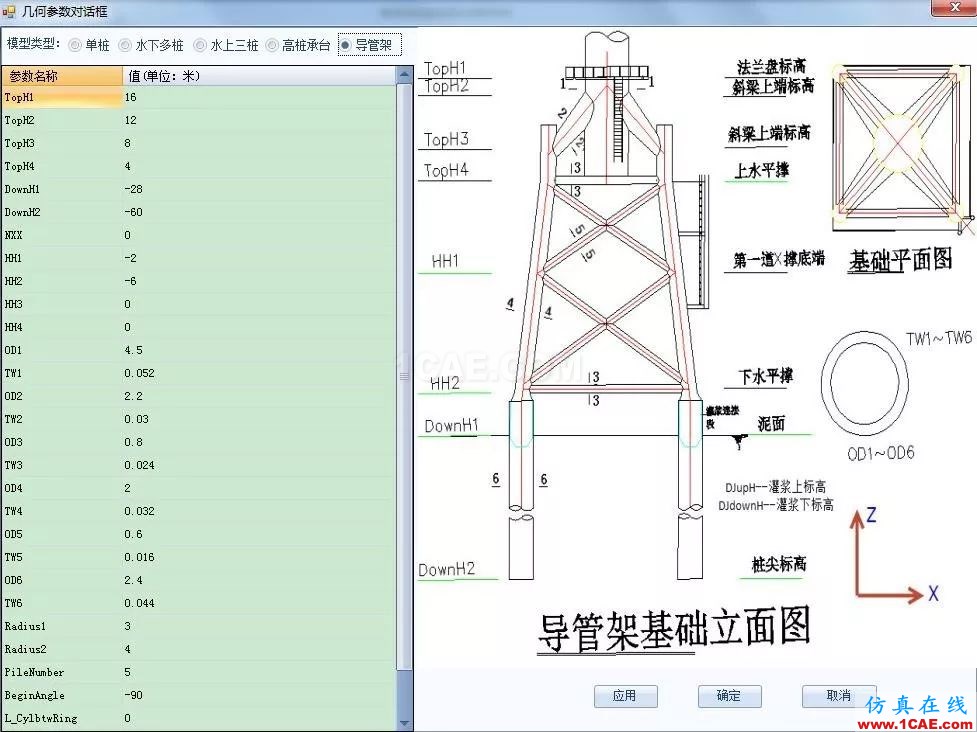Select the 高桩承台 radio option
The image size is (977, 732).
298,45
